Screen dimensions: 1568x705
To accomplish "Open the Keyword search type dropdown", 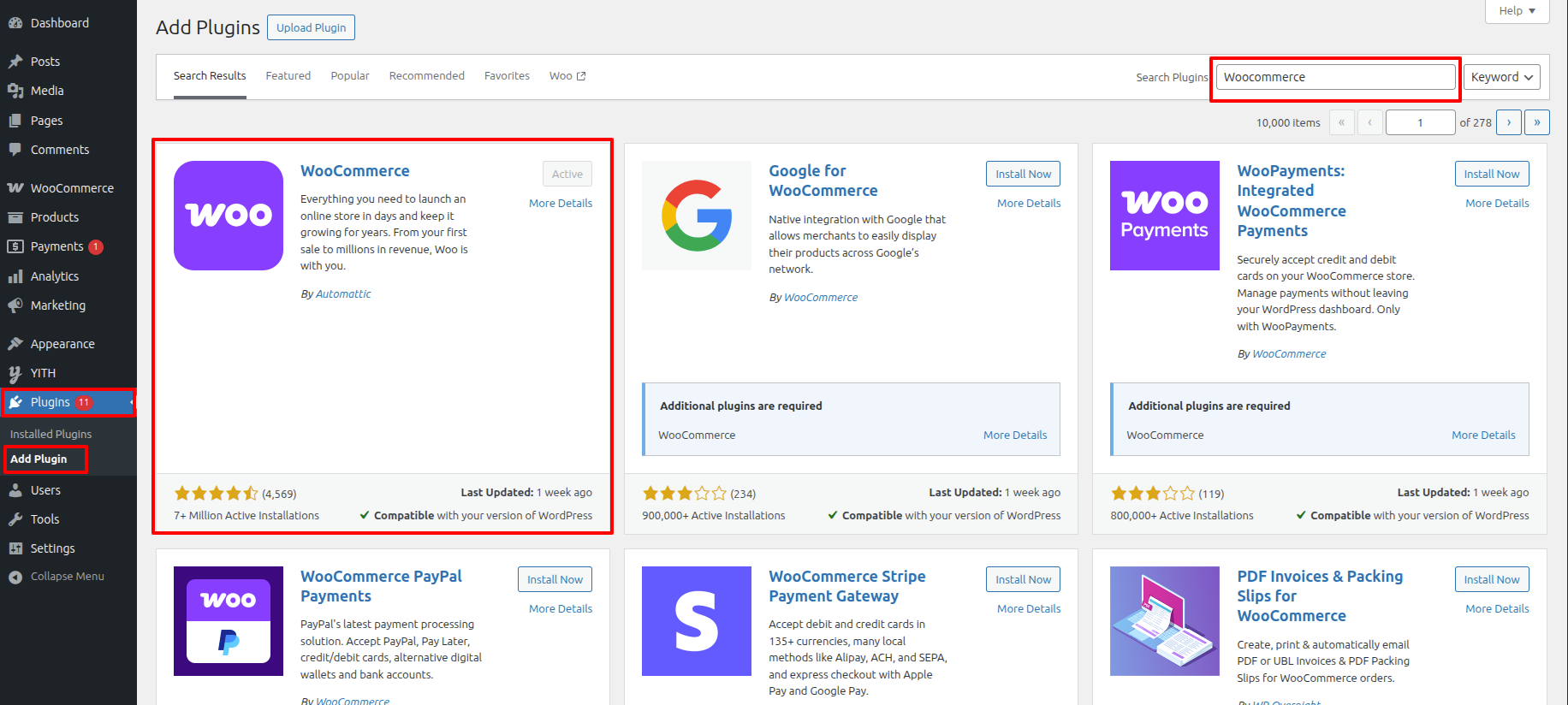I will 1502,77.
